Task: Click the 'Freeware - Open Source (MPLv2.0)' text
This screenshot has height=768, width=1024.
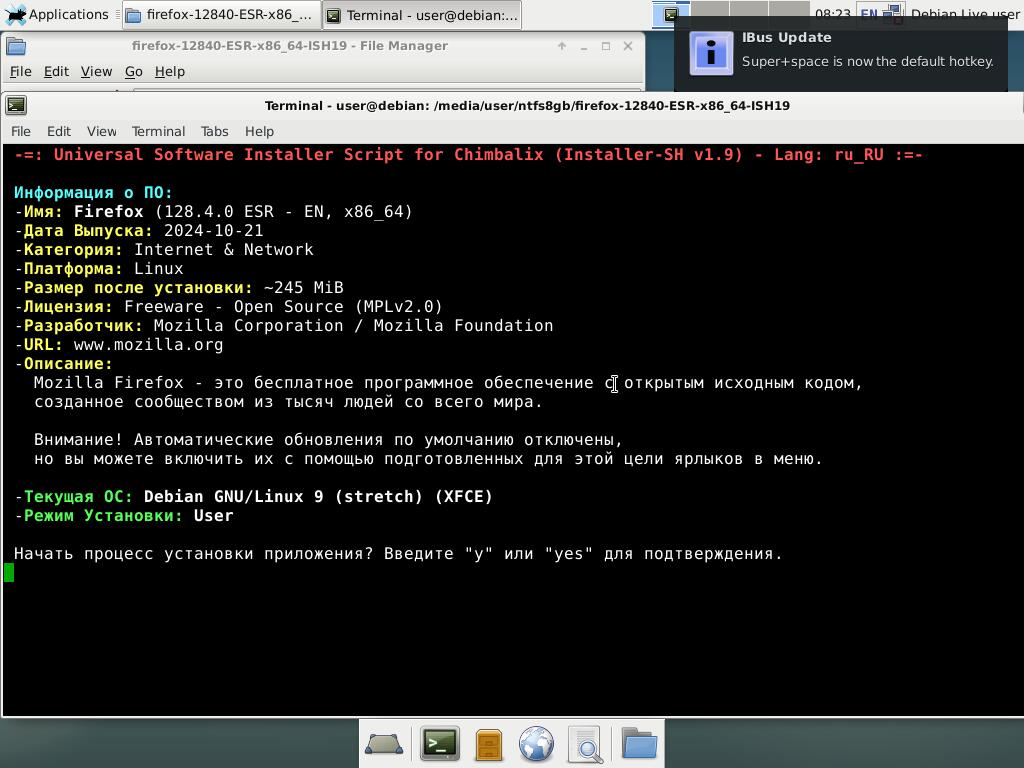Action: 283,306
